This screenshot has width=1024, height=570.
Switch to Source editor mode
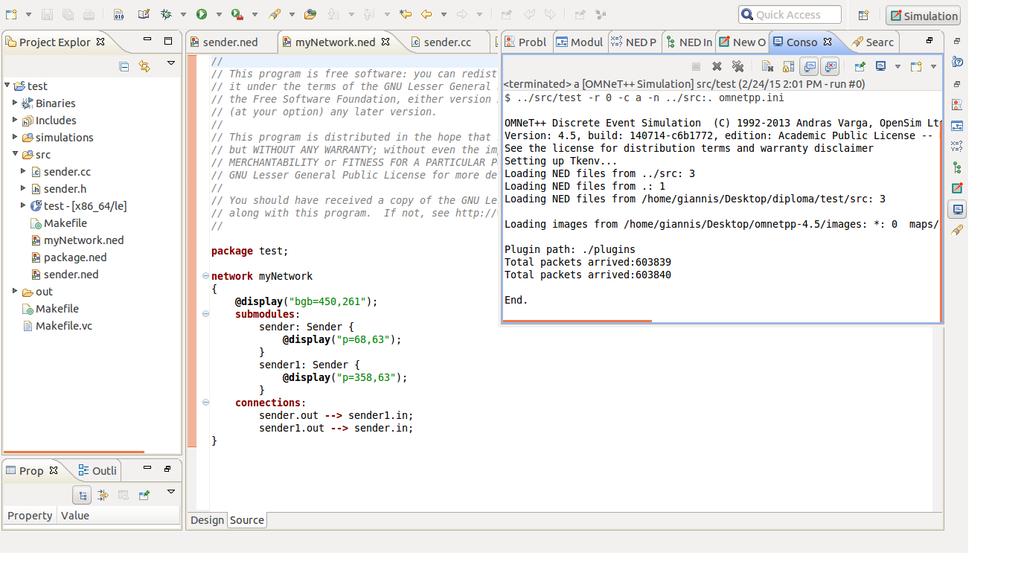247,520
